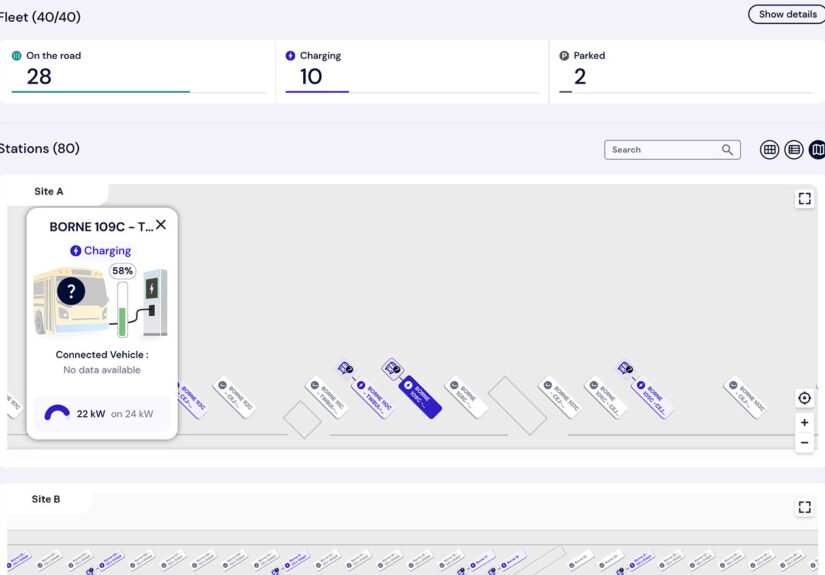
Task: Open the Site A tab
Action: (x=49, y=191)
